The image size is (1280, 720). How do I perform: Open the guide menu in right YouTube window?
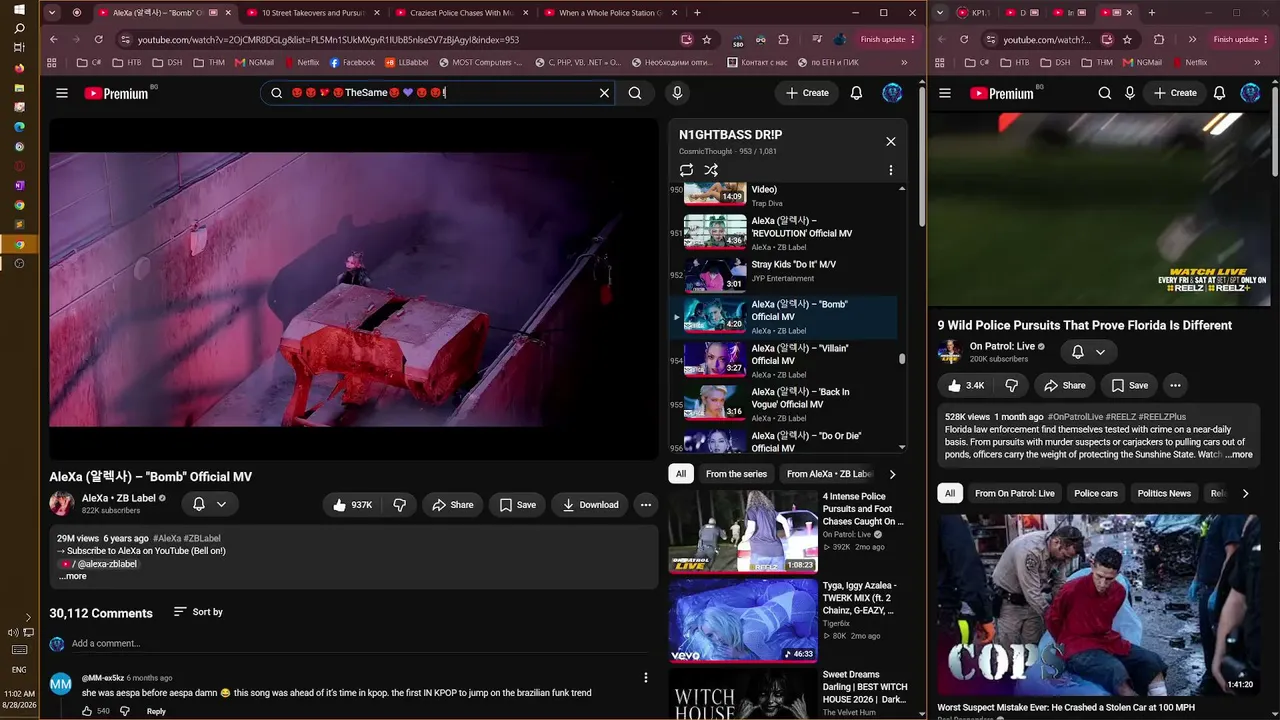[x=945, y=93]
